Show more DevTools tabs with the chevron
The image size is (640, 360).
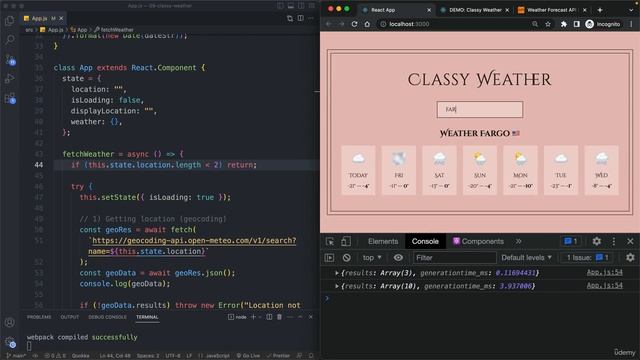pyautogui.click(x=518, y=241)
